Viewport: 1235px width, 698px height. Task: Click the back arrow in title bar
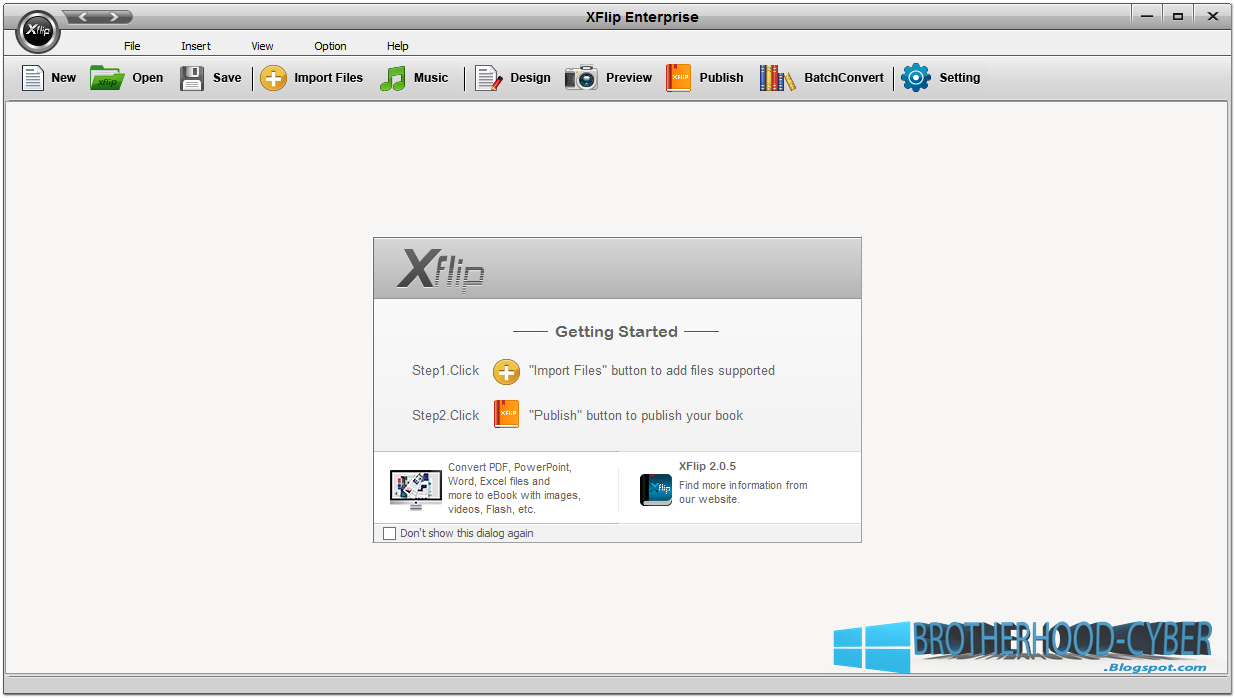point(83,17)
